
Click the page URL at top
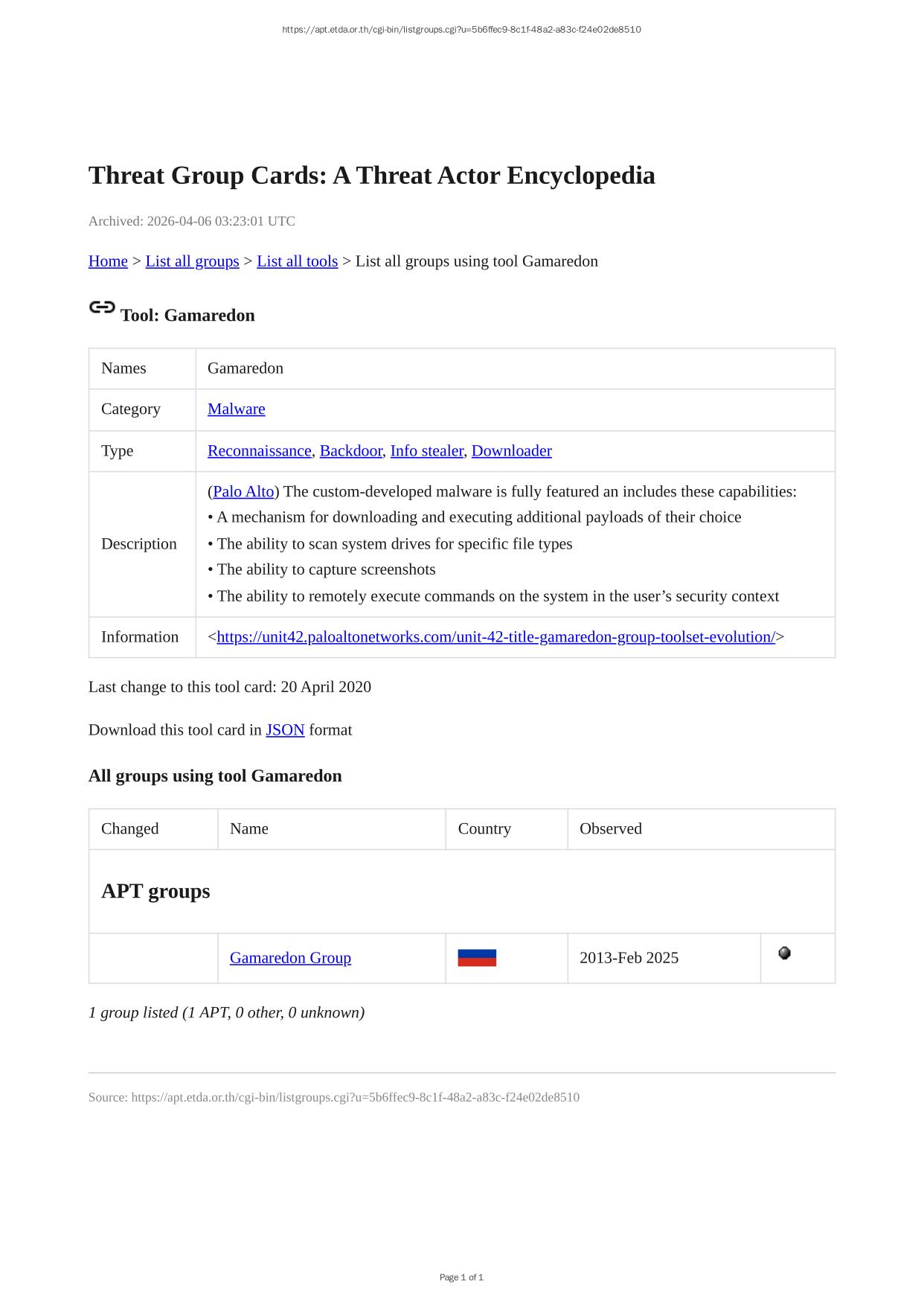point(461,30)
